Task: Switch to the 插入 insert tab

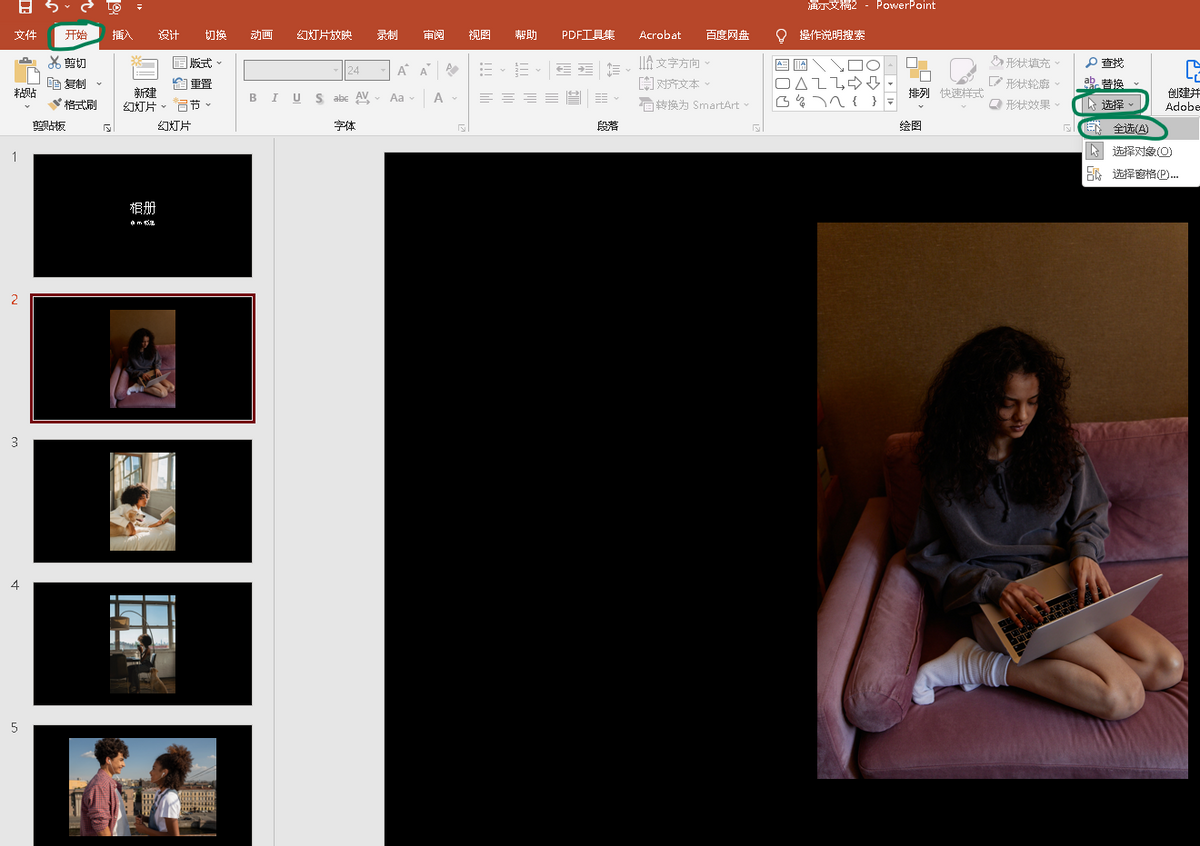Action: (122, 35)
